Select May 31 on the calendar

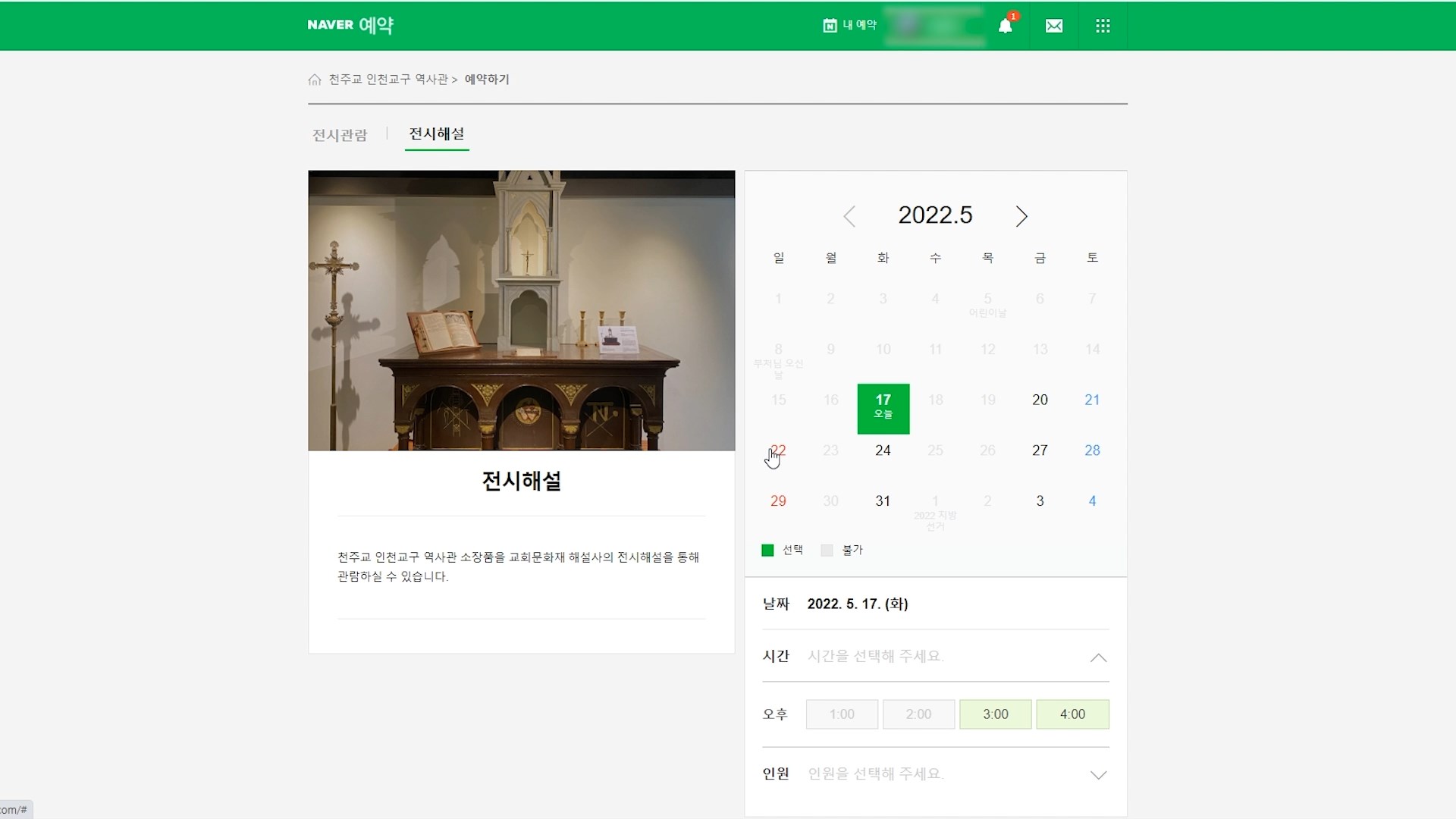[x=883, y=501]
